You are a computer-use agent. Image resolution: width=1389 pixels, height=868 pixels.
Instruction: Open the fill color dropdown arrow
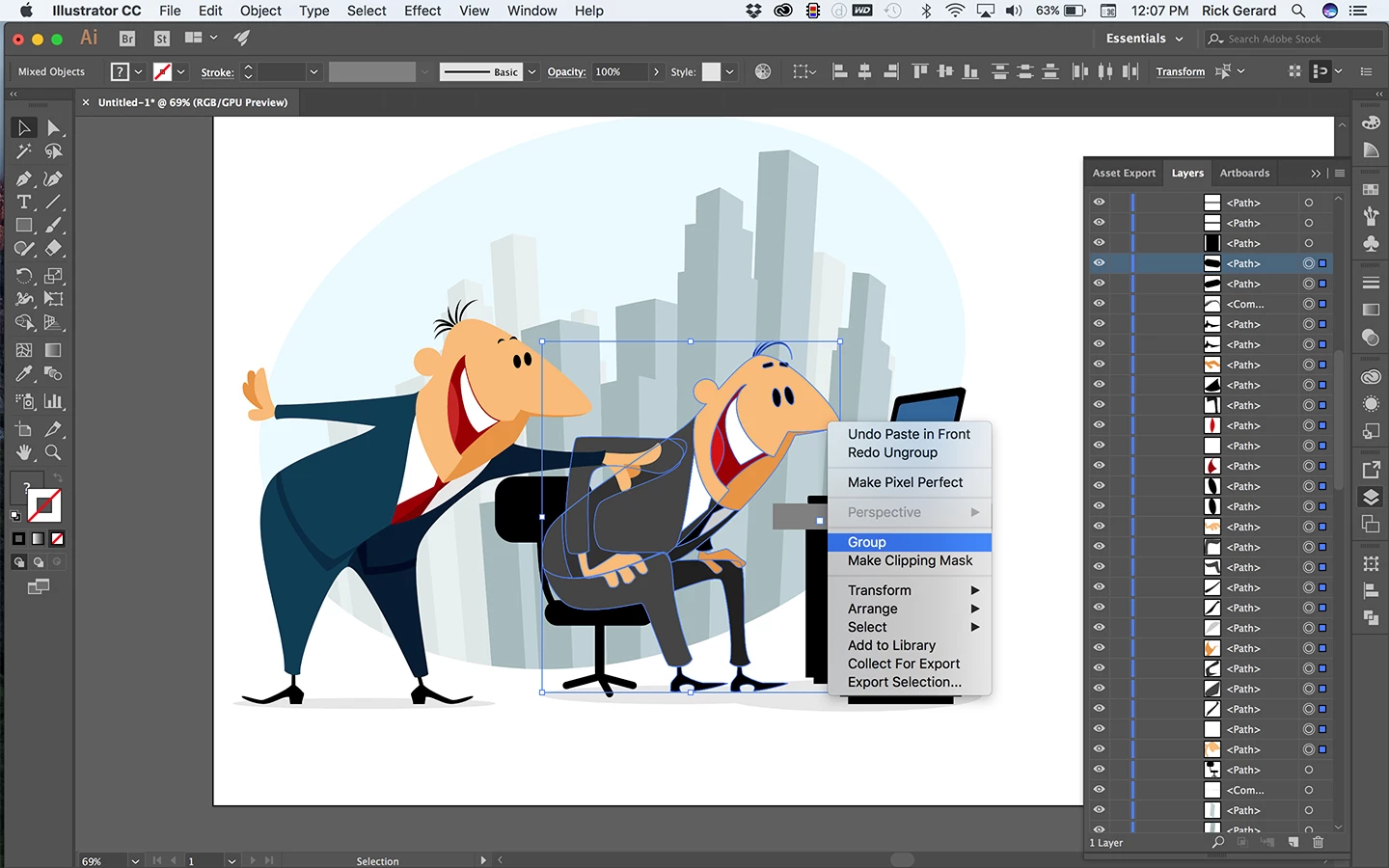click(x=139, y=71)
